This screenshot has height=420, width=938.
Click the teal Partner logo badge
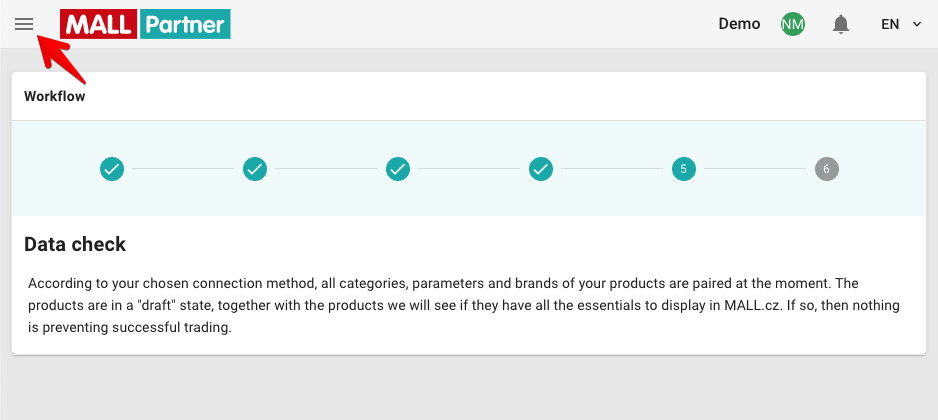click(x=185, y=24)
